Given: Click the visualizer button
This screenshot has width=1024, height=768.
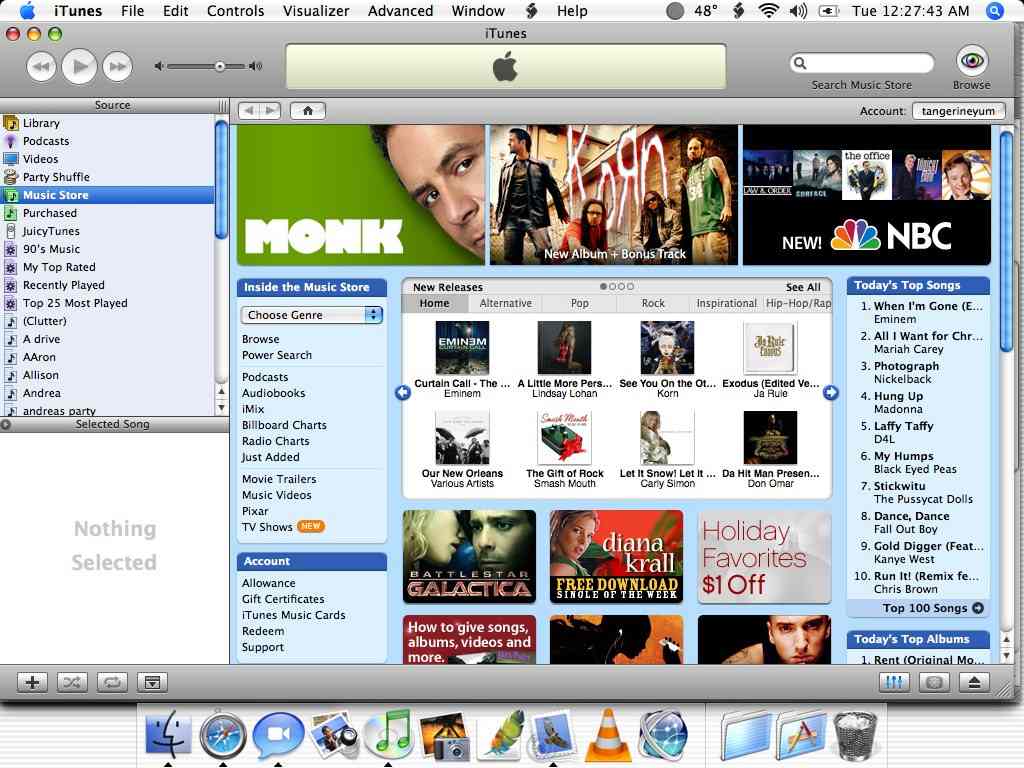Looking at the screenshot, I should (934, 682).
